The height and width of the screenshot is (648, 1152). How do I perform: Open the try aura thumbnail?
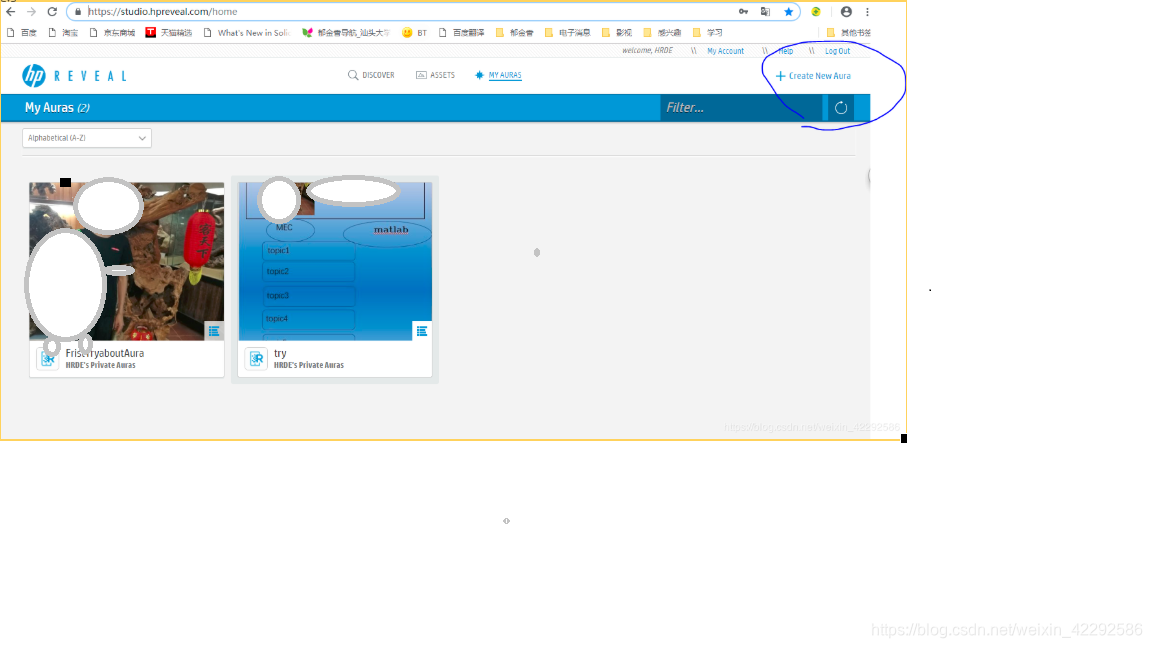pos(335,261)
